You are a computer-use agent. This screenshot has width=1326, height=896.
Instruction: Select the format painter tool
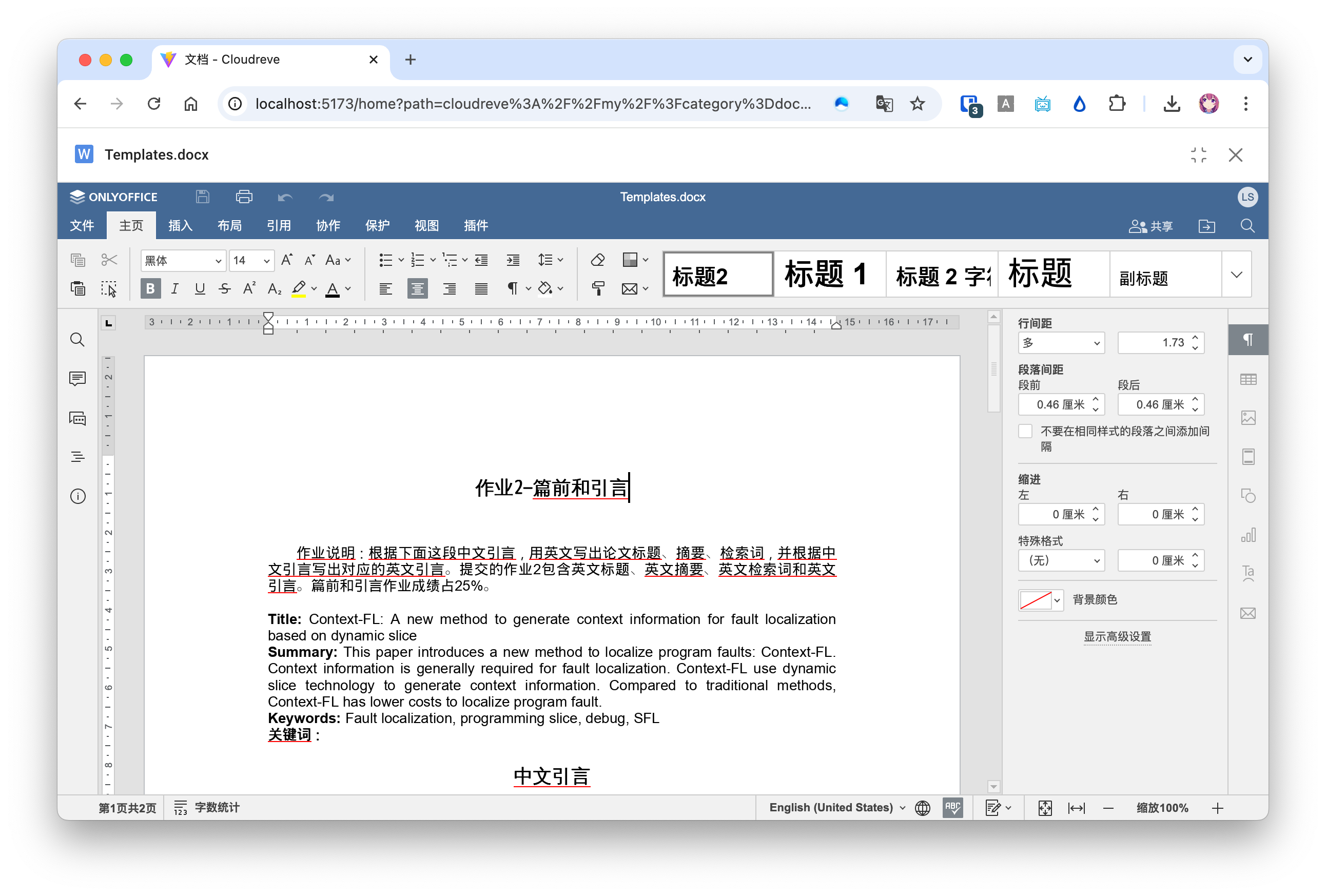point(598,288)
